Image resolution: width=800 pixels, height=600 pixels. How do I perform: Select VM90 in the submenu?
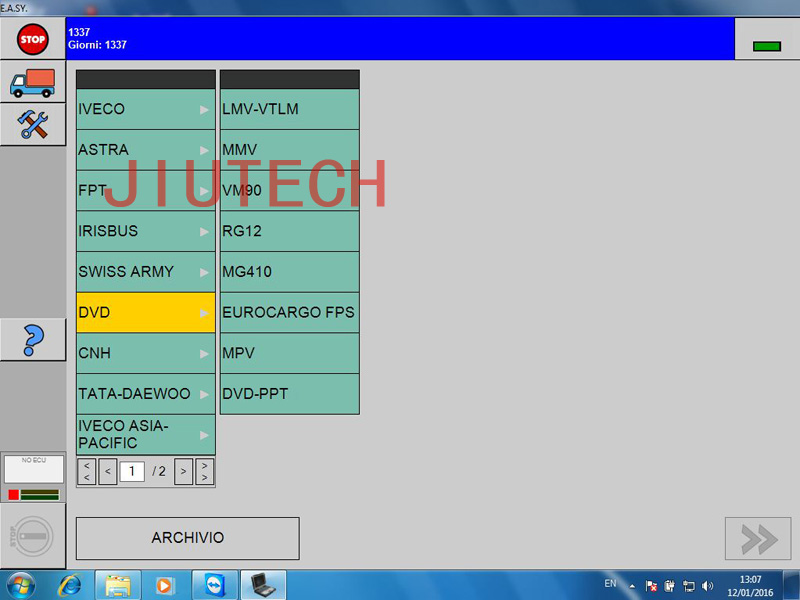coord(290,190)
